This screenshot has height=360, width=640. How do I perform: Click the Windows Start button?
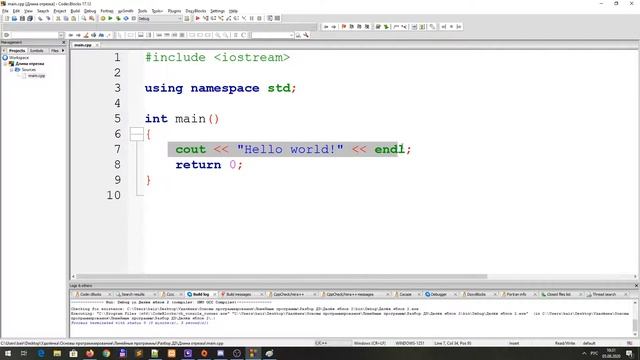coord(8,353)
